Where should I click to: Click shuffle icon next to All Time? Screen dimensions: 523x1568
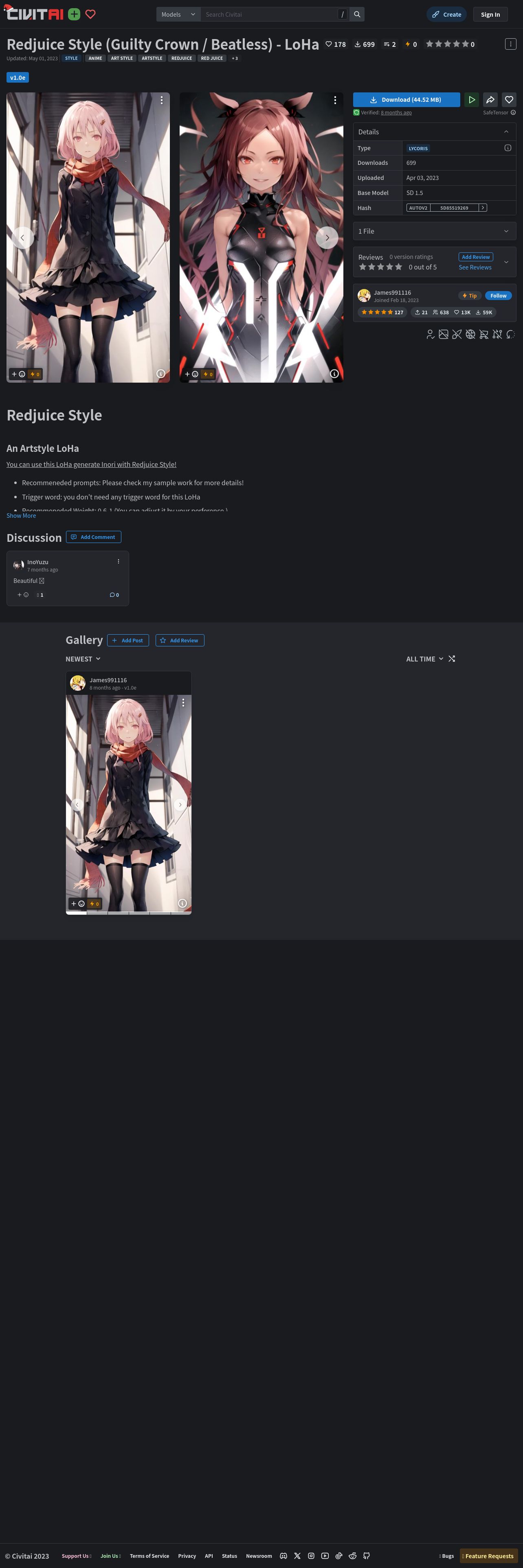[452, 659]
